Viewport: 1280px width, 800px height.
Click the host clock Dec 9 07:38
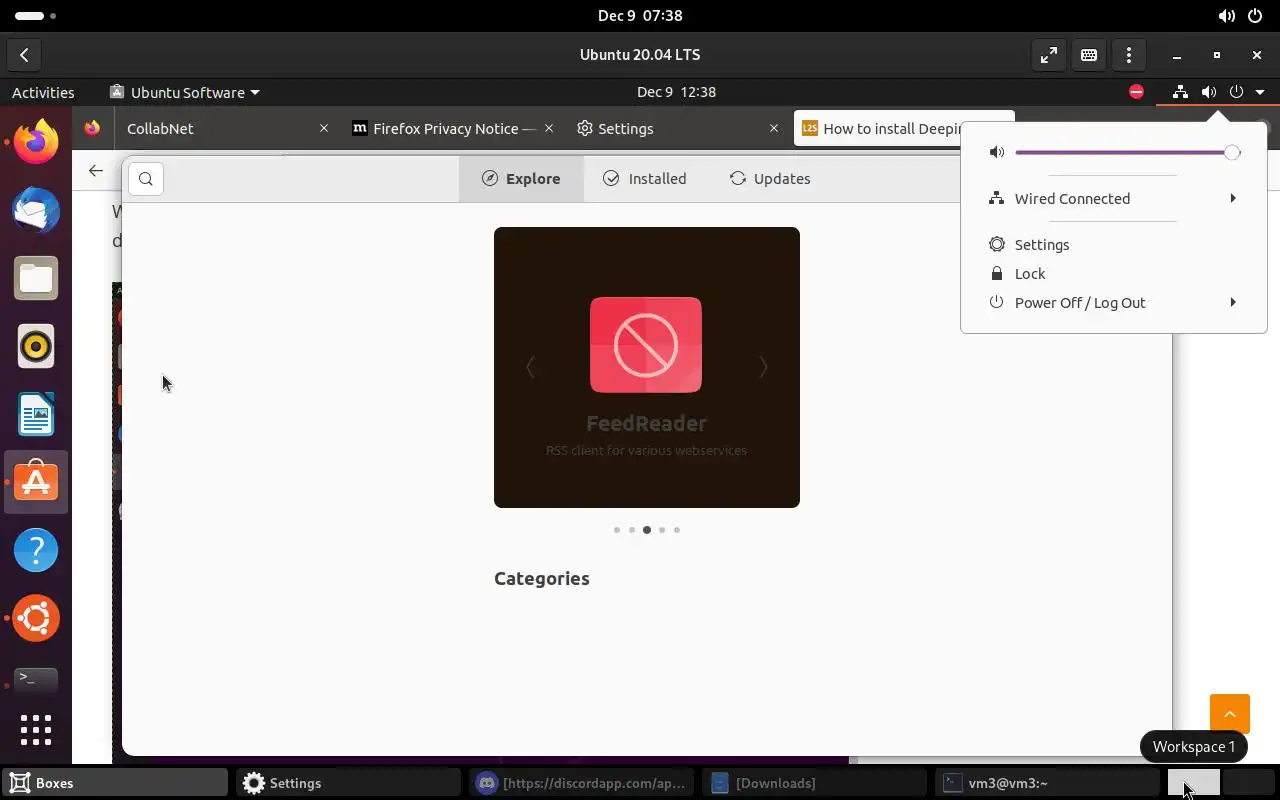(x=640, y=16)
